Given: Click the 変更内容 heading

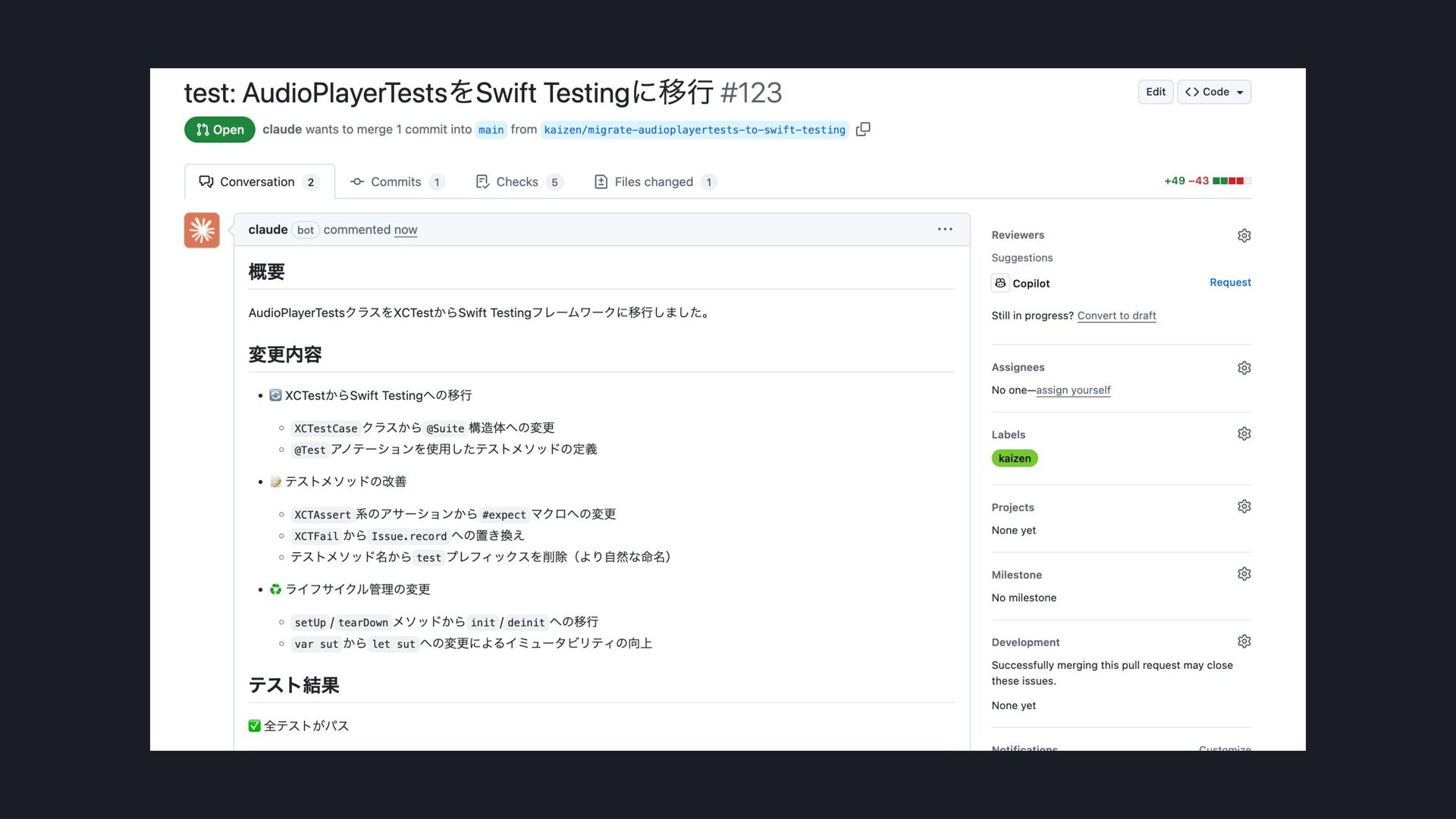Looking at the screenshot, I should click(x=285, y=354).
